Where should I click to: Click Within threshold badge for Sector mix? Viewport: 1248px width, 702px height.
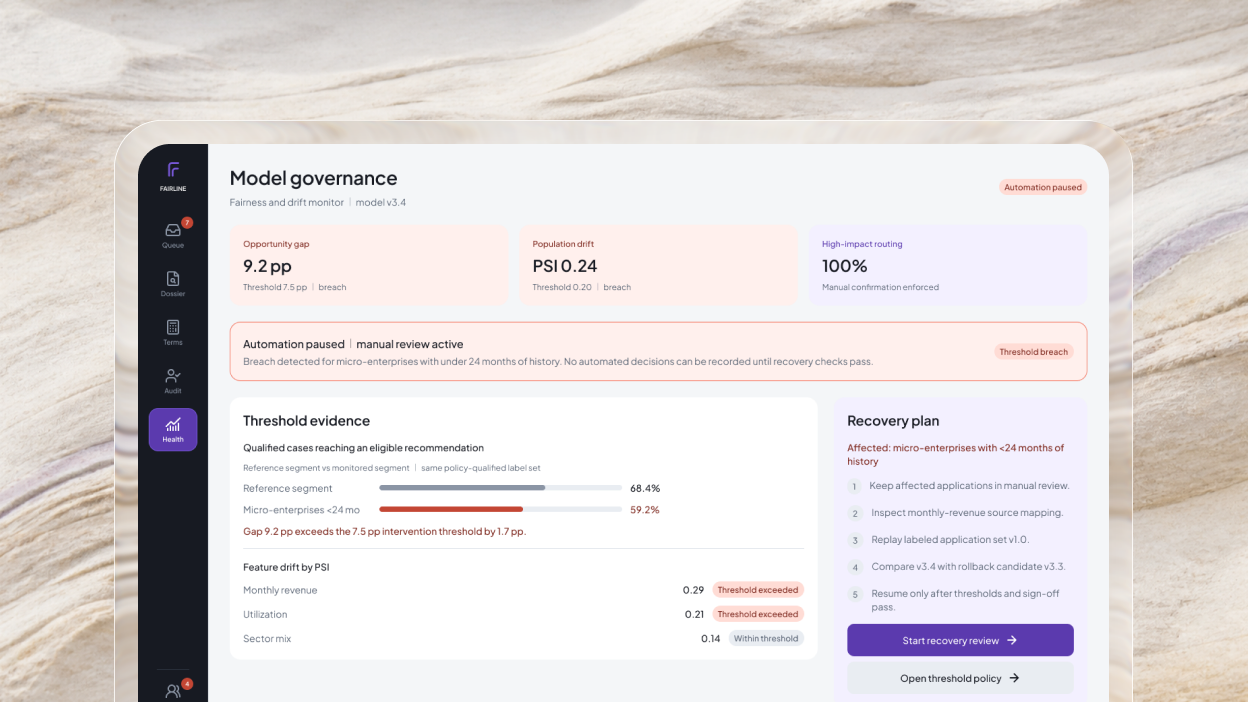pos(766,638)
